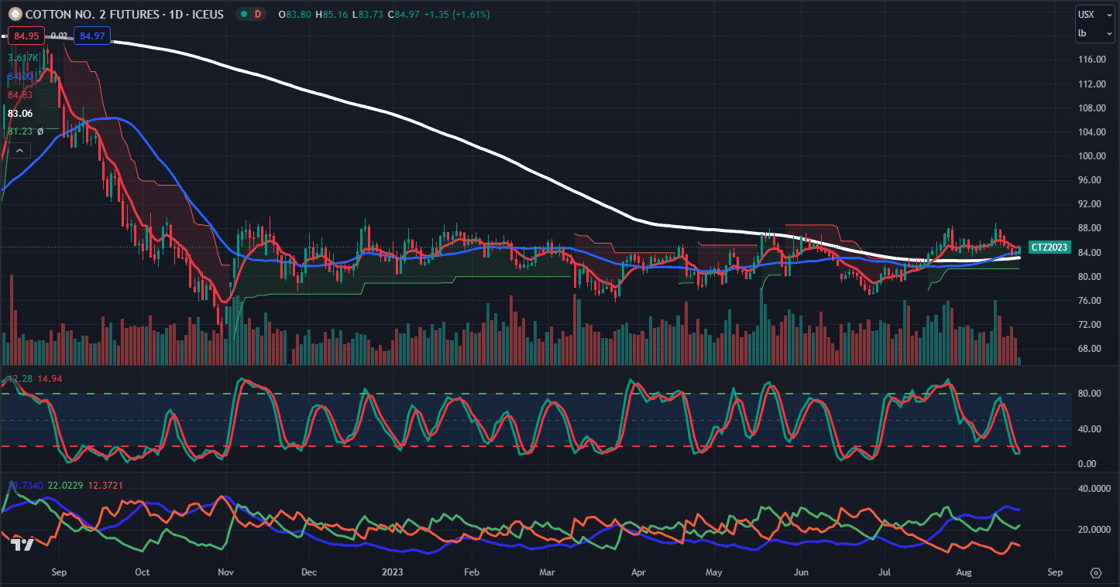The height and width of the screenshot is (587, 1120).
Task: Click the +1.35 (+1.61%) change value
Action: click(457, 14)
